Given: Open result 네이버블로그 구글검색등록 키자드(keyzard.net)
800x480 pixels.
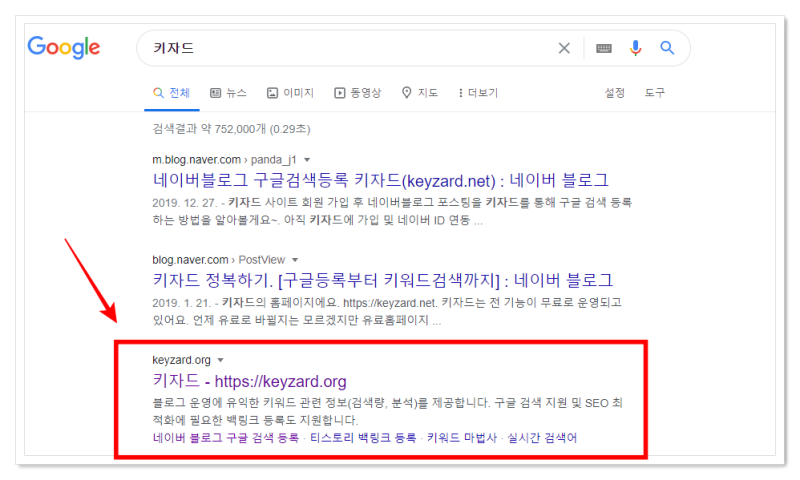Looking at the screenshot, I should coord(381,180).
